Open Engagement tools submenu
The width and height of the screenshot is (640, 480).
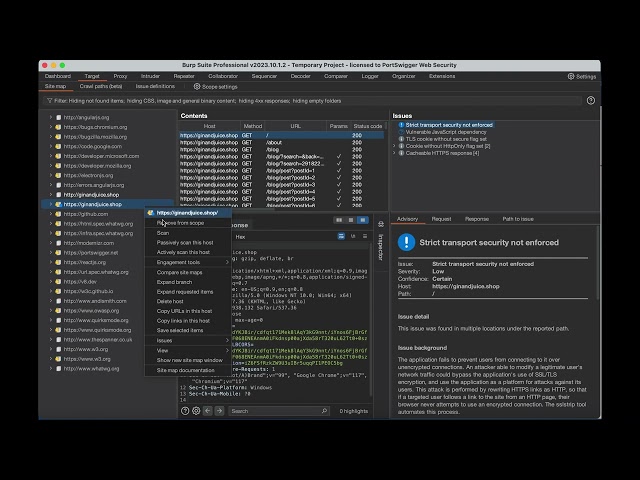click(188, 262)
